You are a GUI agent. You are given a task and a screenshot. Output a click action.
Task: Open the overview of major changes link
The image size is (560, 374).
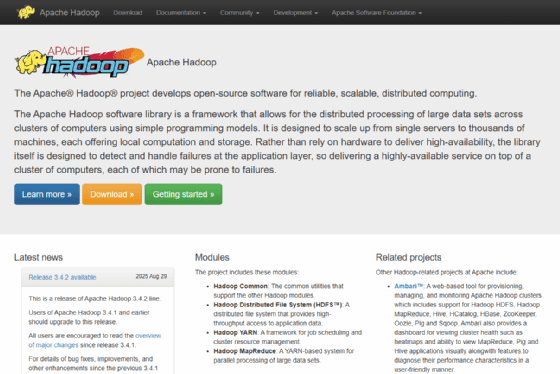click(x=95, y=340)
